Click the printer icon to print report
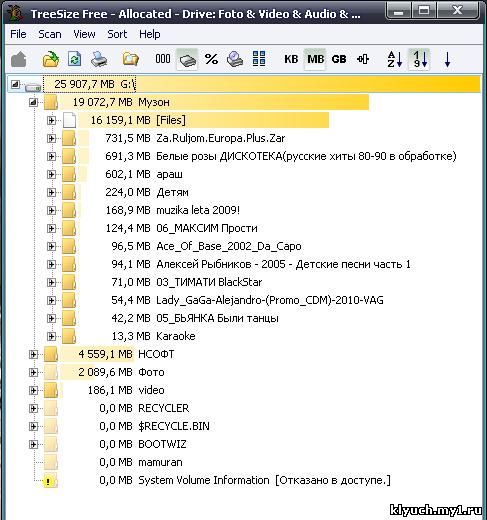 coord(99,59)
